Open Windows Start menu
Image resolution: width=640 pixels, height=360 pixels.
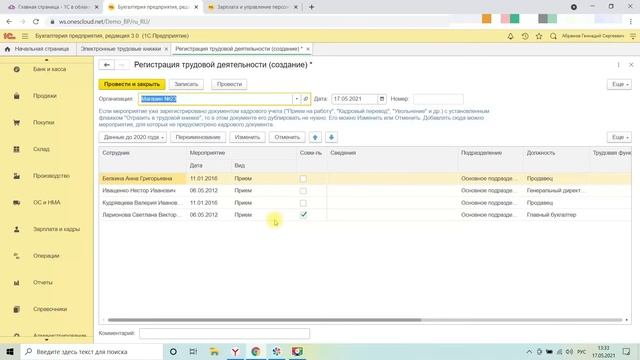click(x=10, y=351)
